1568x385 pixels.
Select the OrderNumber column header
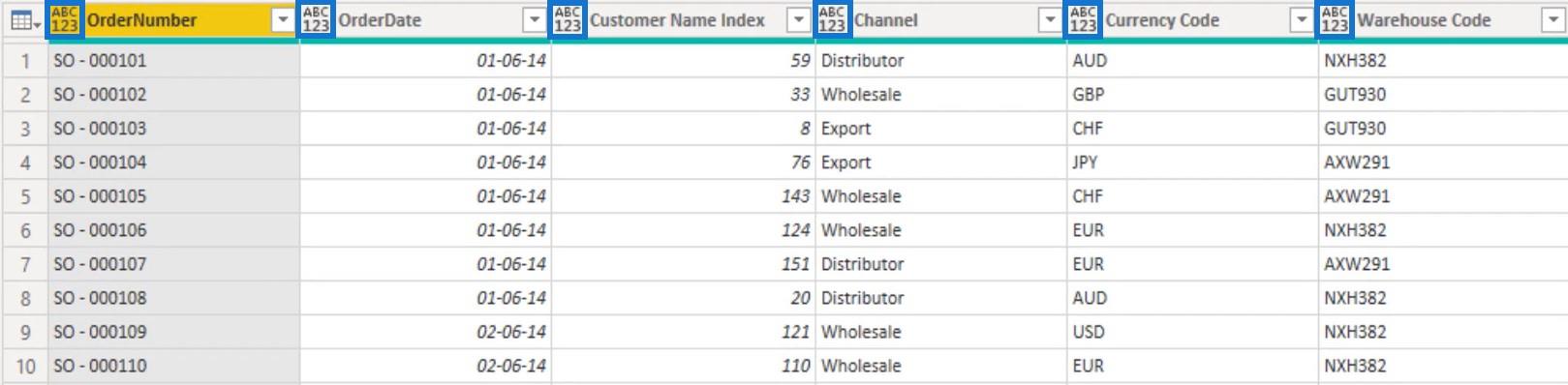tap(174, 20)
